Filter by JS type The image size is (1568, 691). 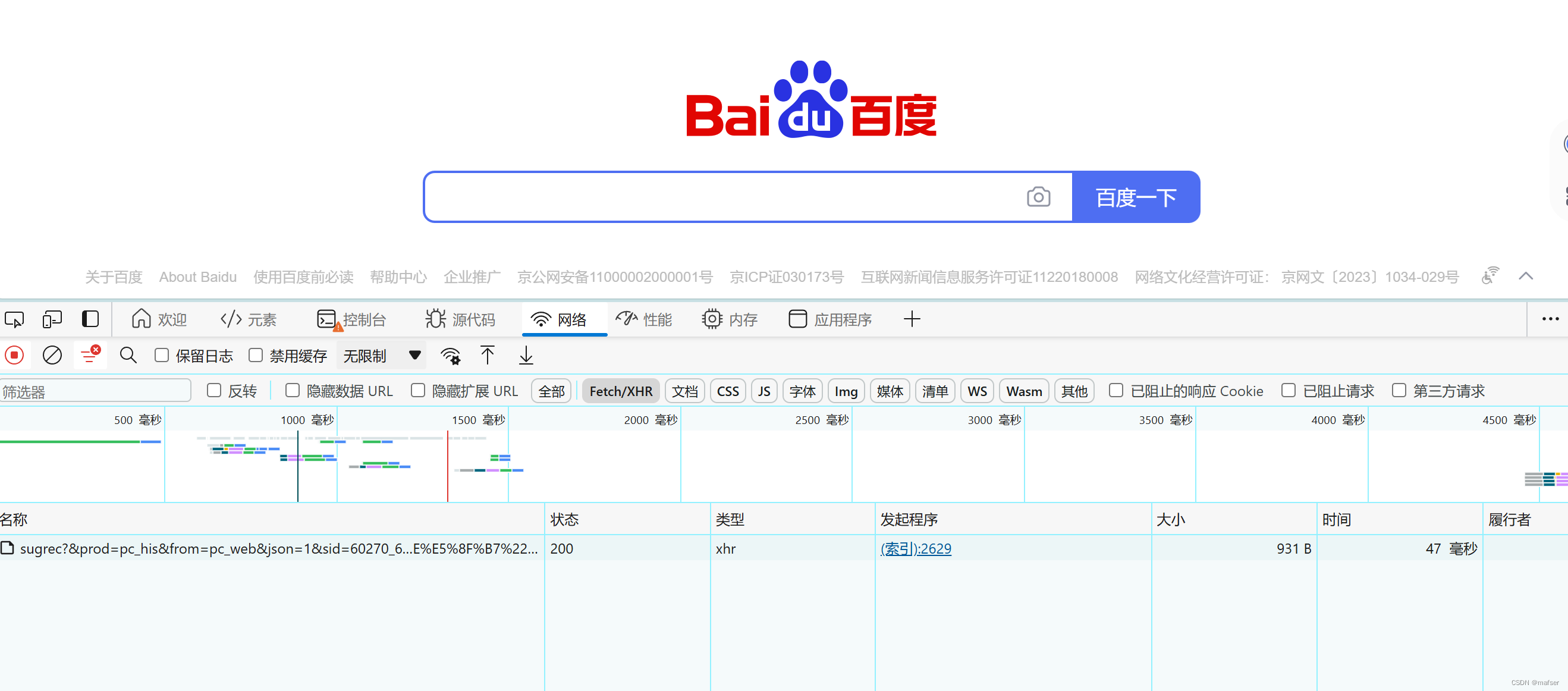pos(764,391)
